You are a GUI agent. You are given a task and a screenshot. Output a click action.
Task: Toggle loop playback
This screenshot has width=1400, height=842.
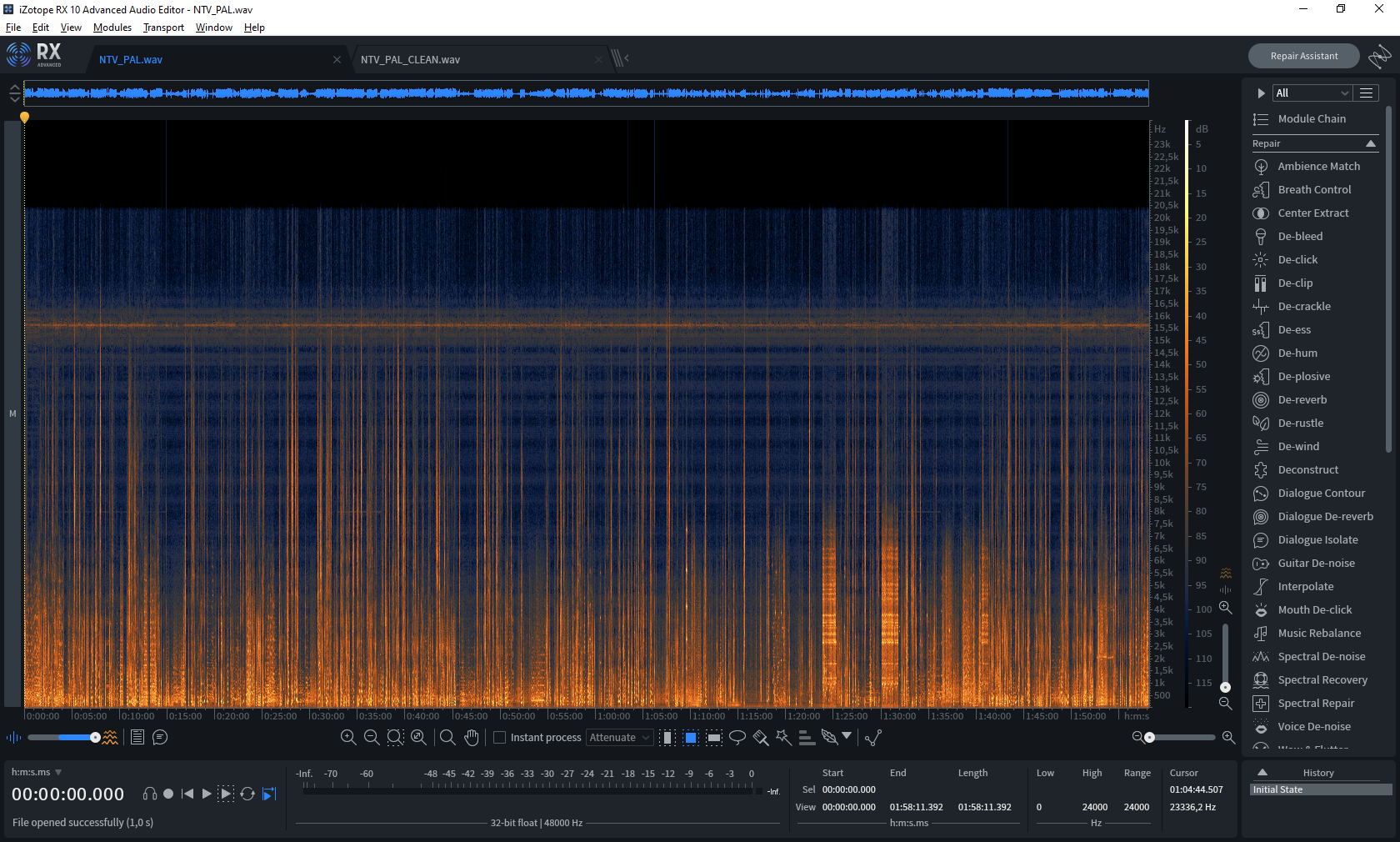coord(247,794)
